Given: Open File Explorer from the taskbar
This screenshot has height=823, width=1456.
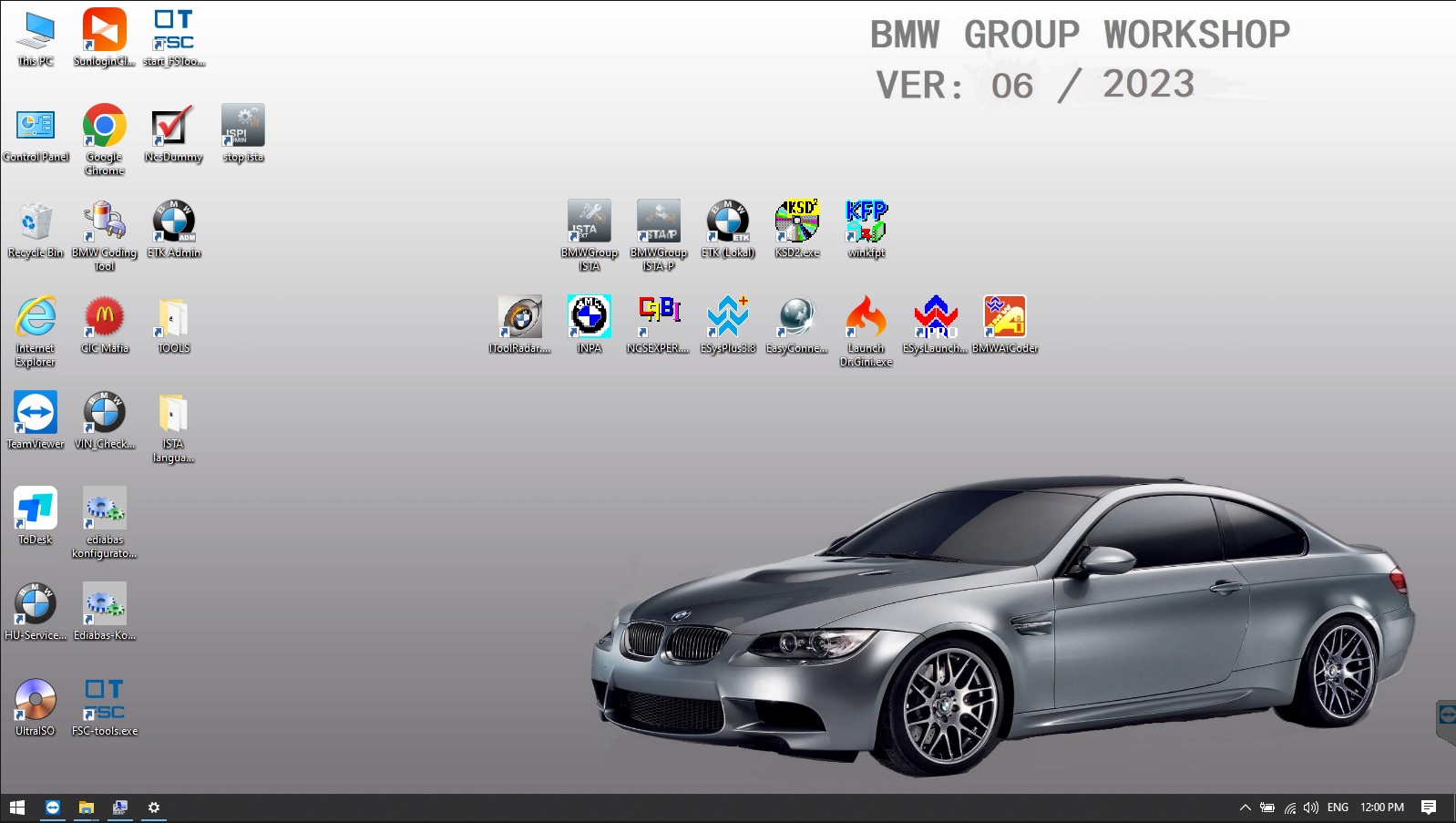Looking at the screenshot, I should 87,808.
